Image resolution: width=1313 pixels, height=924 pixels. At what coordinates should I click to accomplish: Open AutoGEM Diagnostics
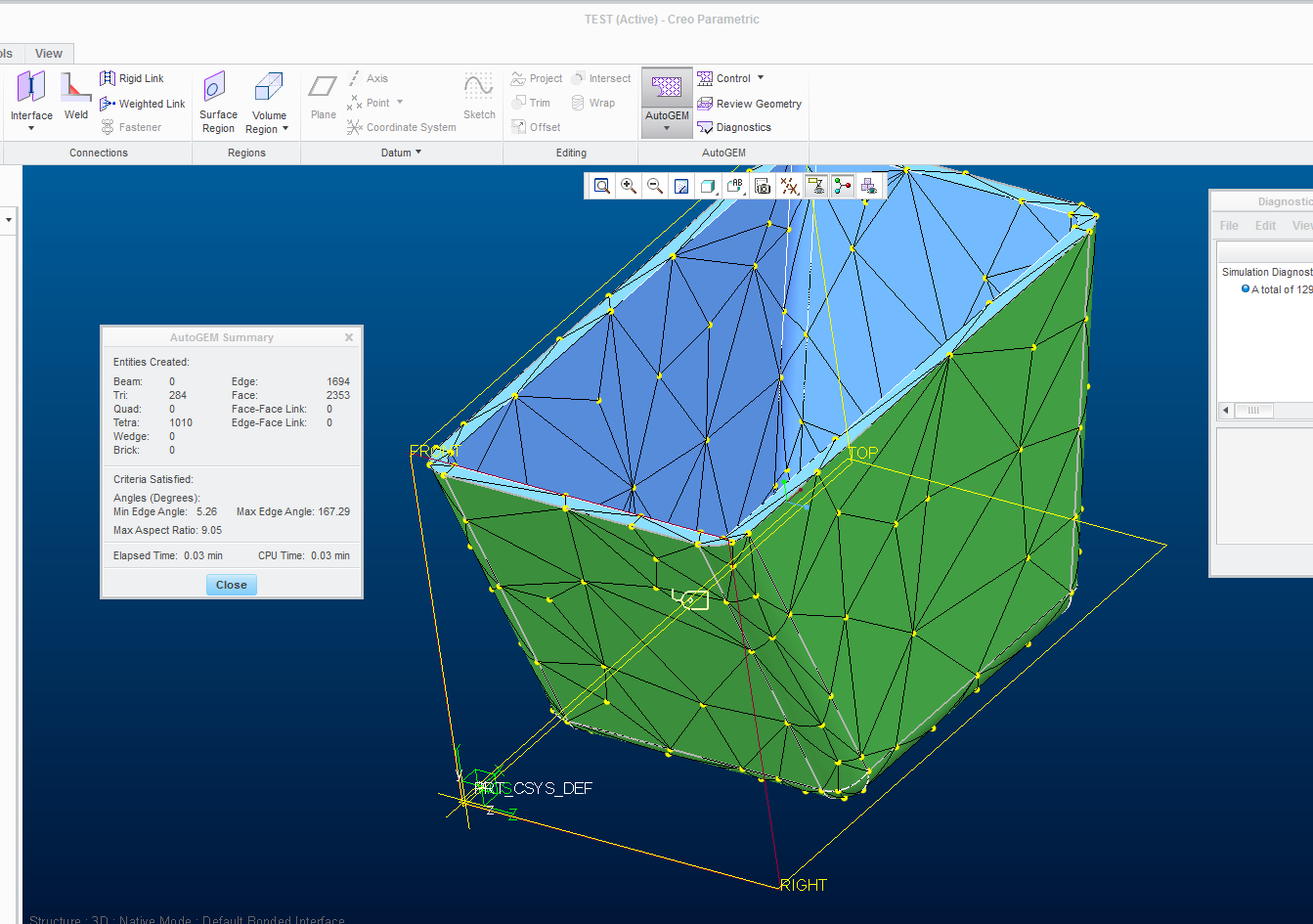click(734, 127)
